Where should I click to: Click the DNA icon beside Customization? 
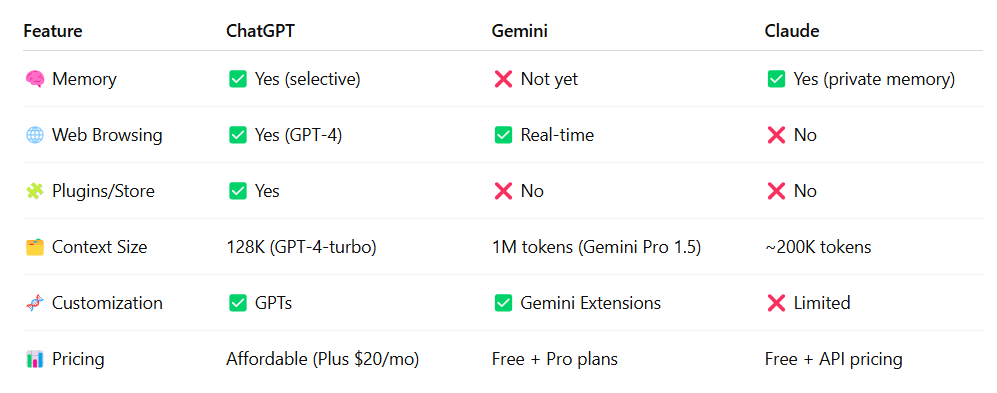(x=34, y=303)
